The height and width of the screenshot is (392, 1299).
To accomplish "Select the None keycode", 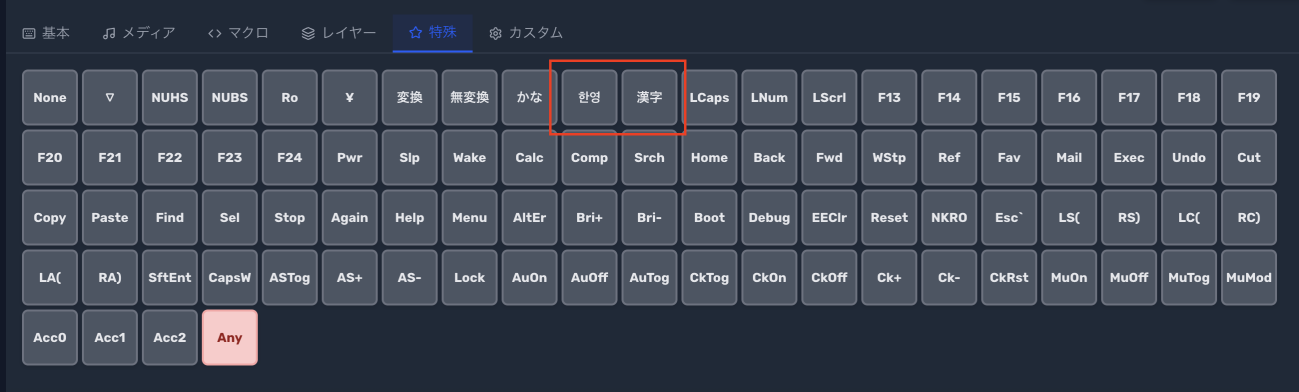I will click(50, 98).
